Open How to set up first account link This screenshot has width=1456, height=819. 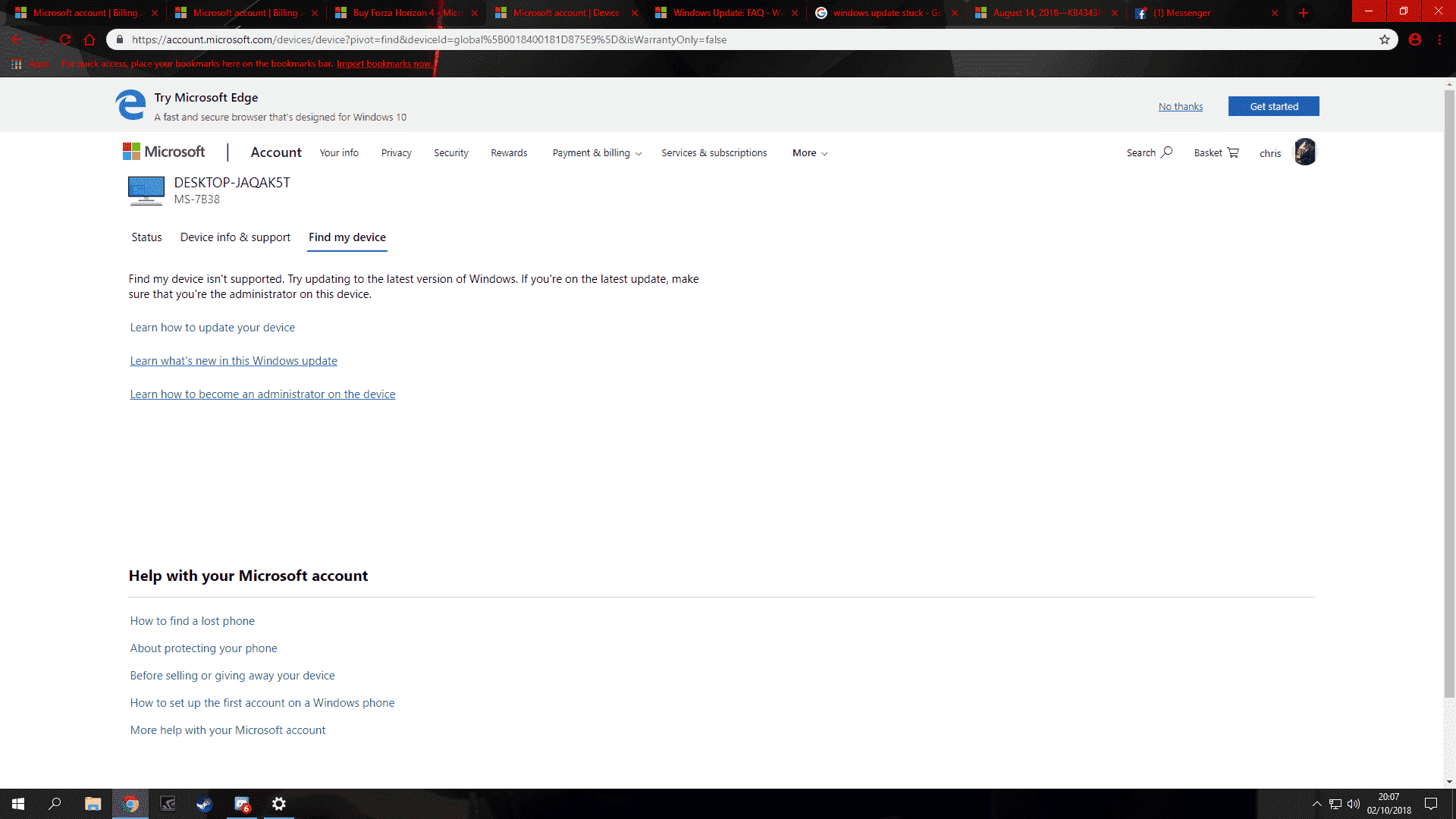coord(262,703)
